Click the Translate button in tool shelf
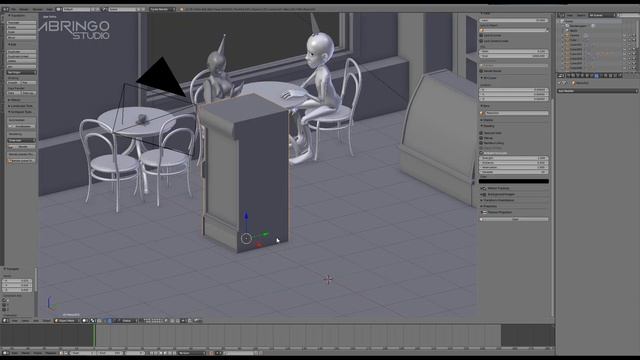 pyautogui.click(x=22, y=22)
